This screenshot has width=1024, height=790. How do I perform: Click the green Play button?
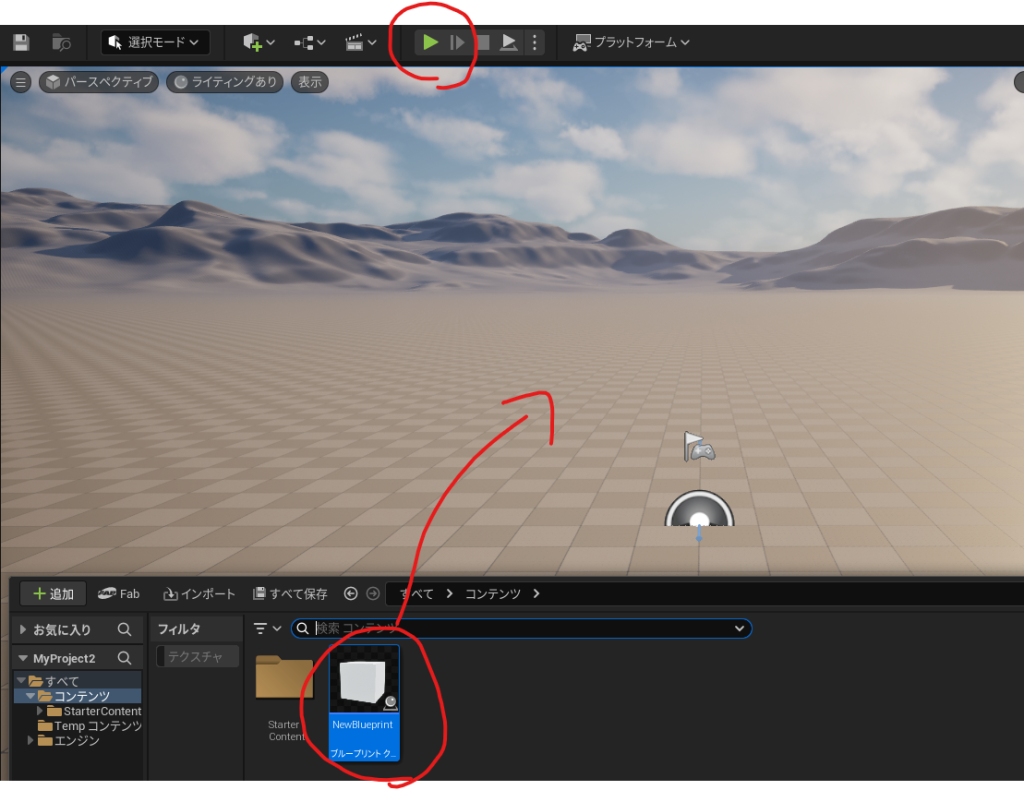pos(430,42)
